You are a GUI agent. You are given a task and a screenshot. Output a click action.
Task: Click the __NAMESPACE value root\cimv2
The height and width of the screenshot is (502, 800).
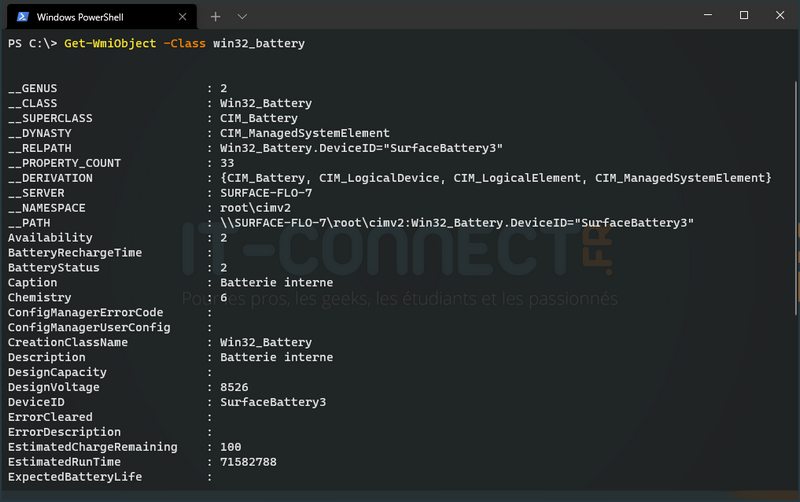[255, 208]
